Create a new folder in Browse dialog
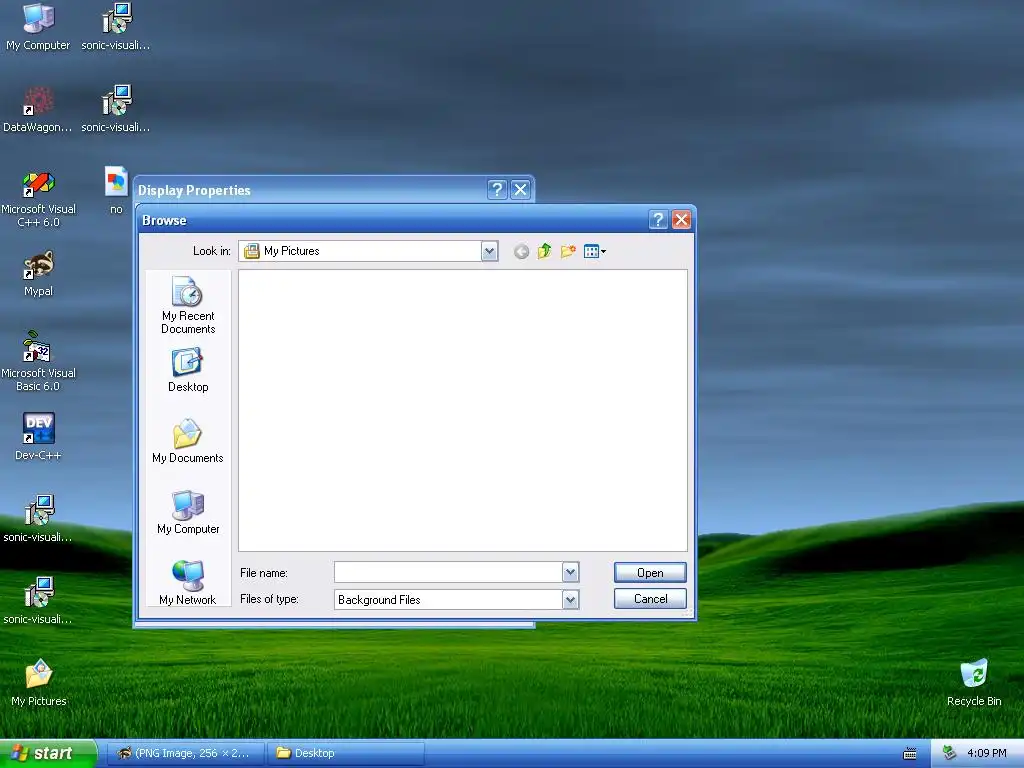Image resolution: width=1024 pixels, height=768 pixels. 568,251
